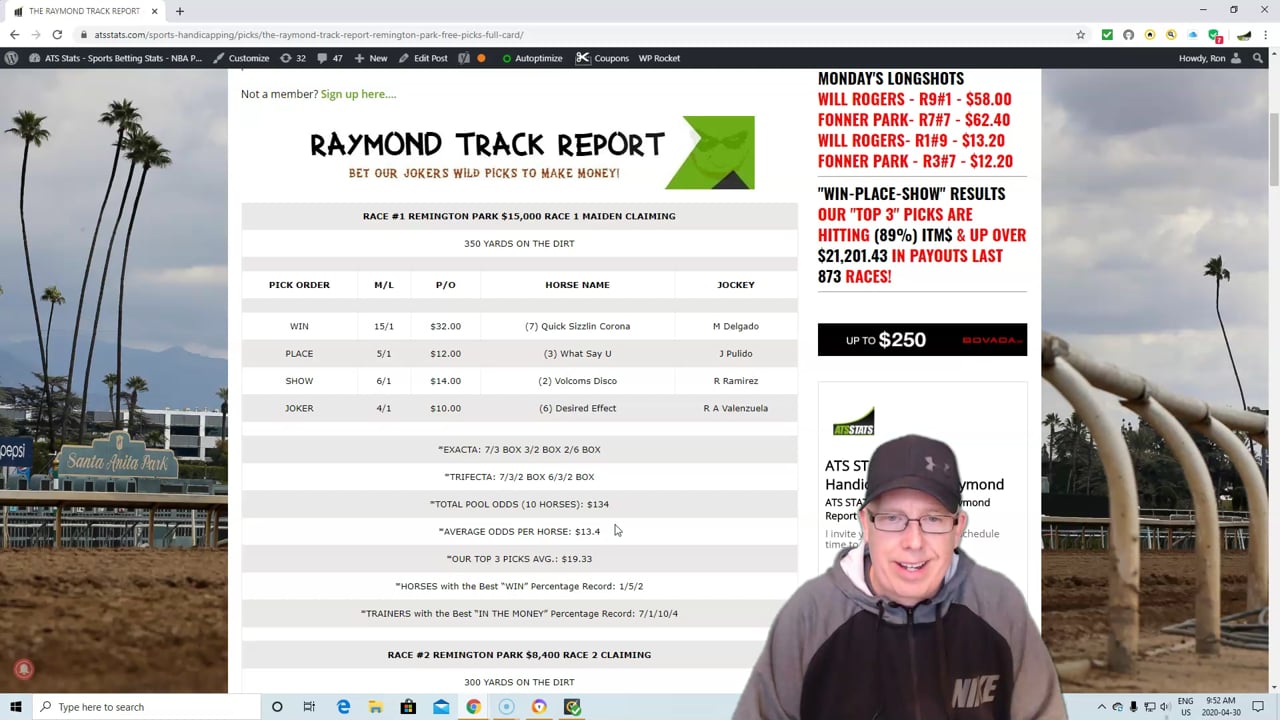Select the 'Total Pool Odds (10 horses): $134' line
The image size is (1280, 720).
(519, 504)
